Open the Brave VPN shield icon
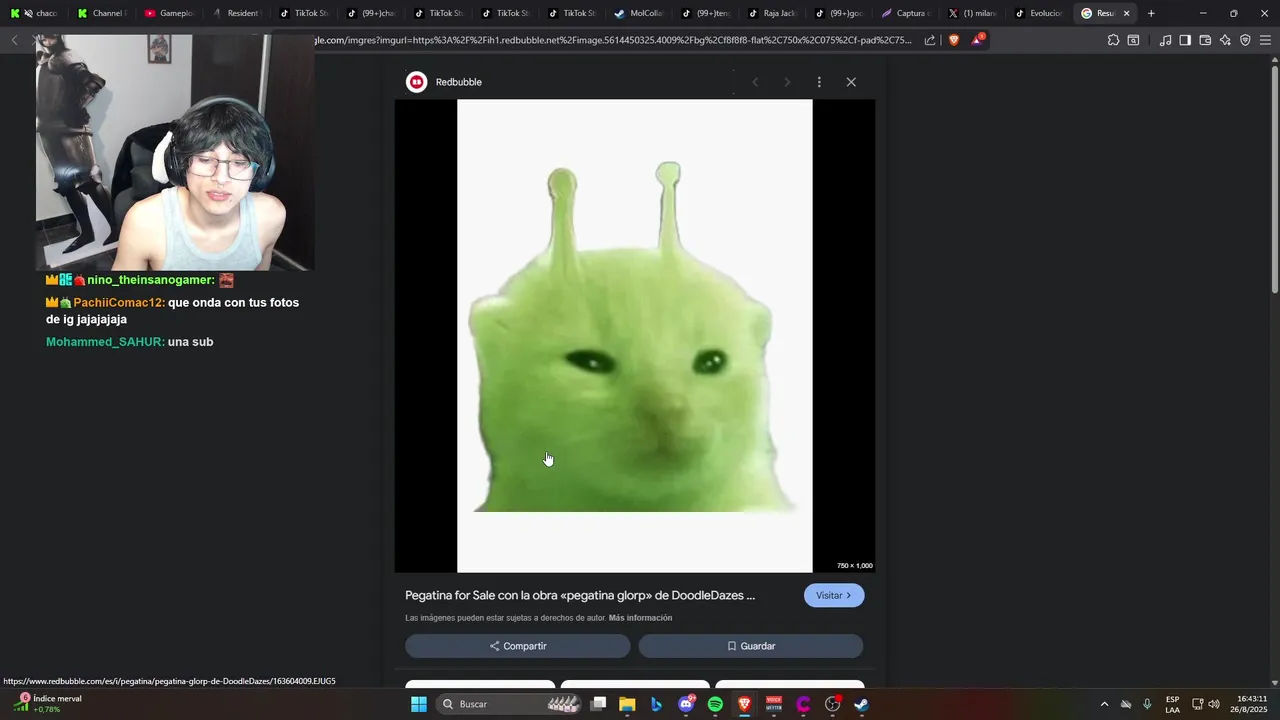 [x=1245, y=40]
